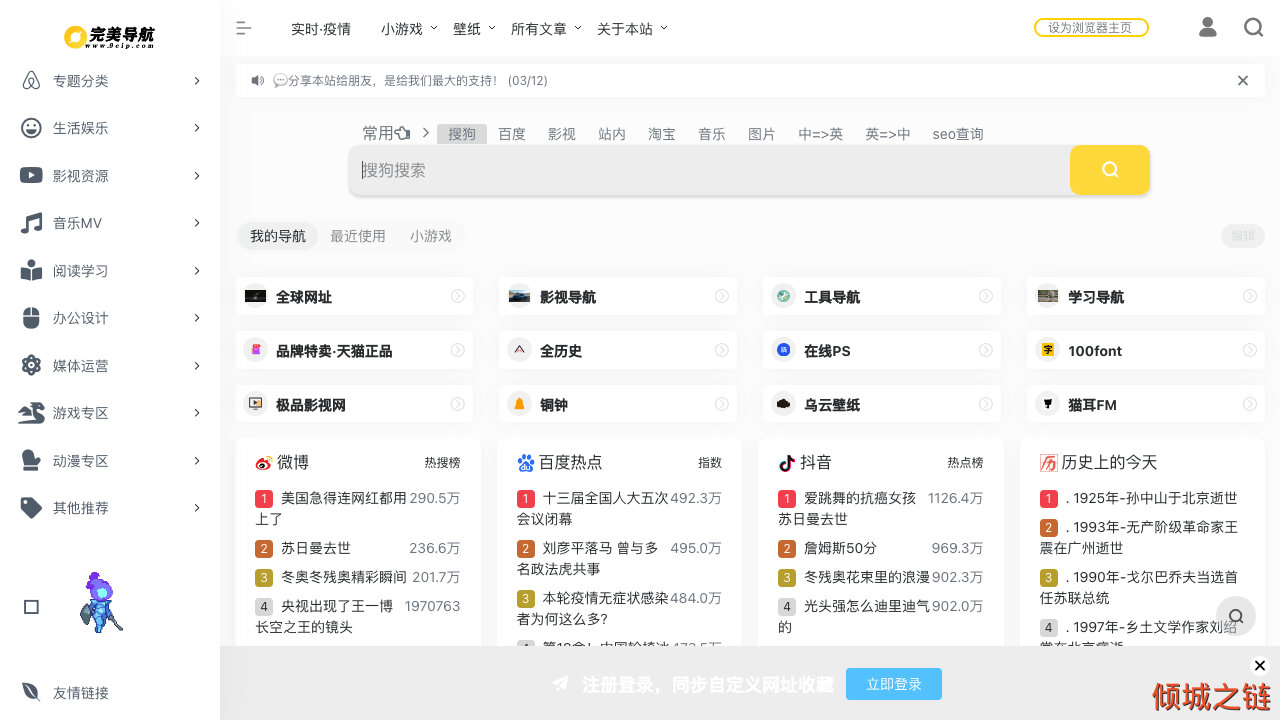Click the 友情链接 leaf icon
Screen dimensions: 1280x720
tap(31, 692)
